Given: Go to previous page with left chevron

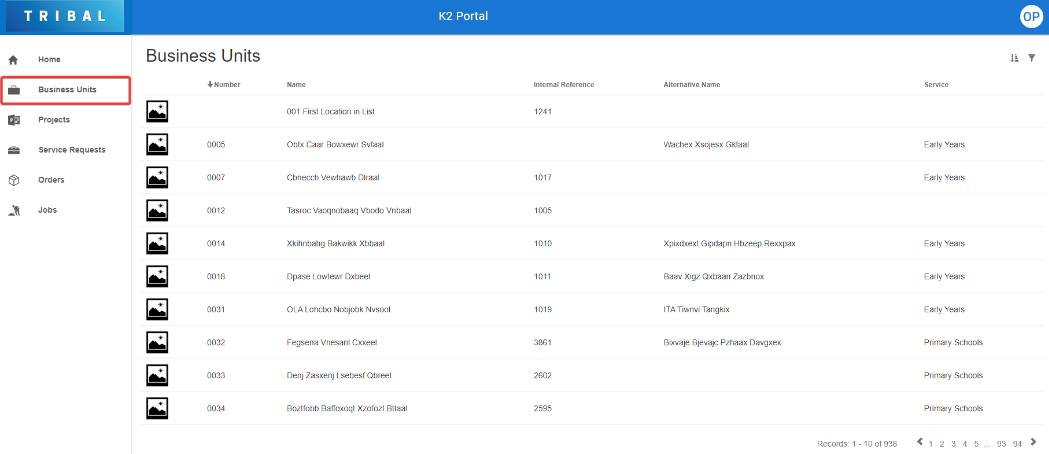Looking at the screenshot, I should tap(920, 442).
